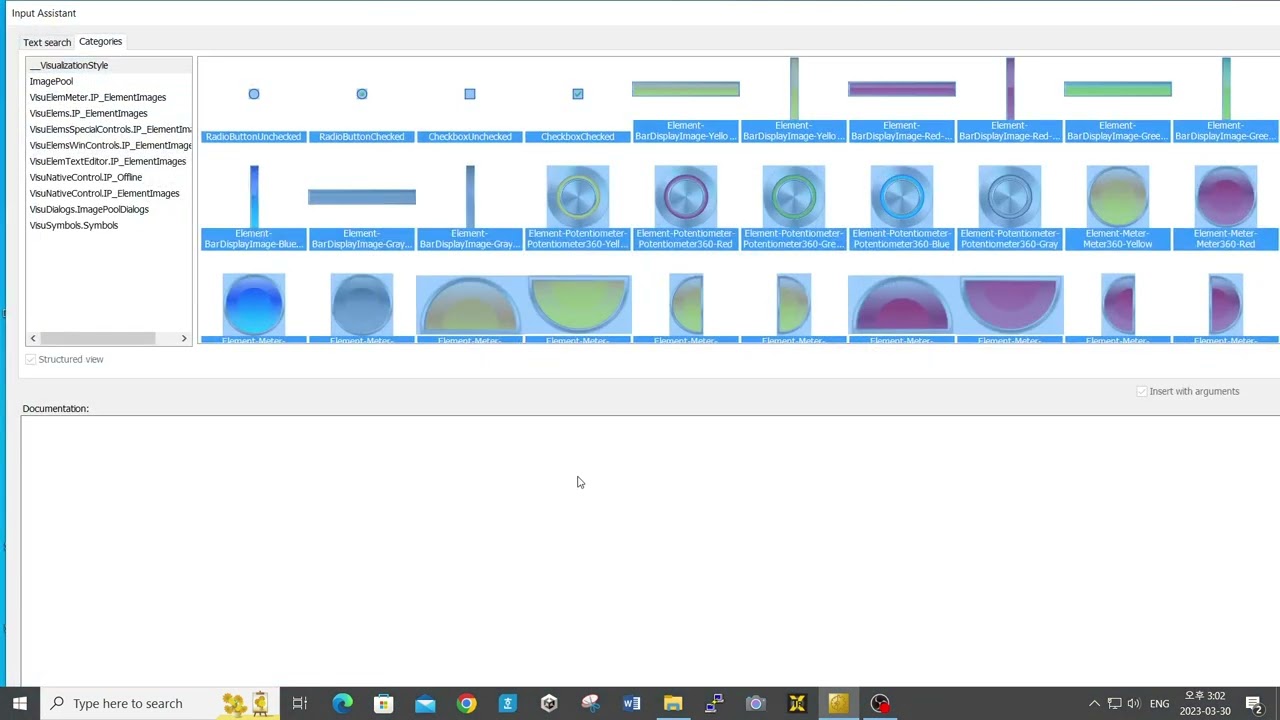Select Potentiometer360-Gray knob image
Viewport: 1280px width, 720px height.
click(x=1010, y=196)
